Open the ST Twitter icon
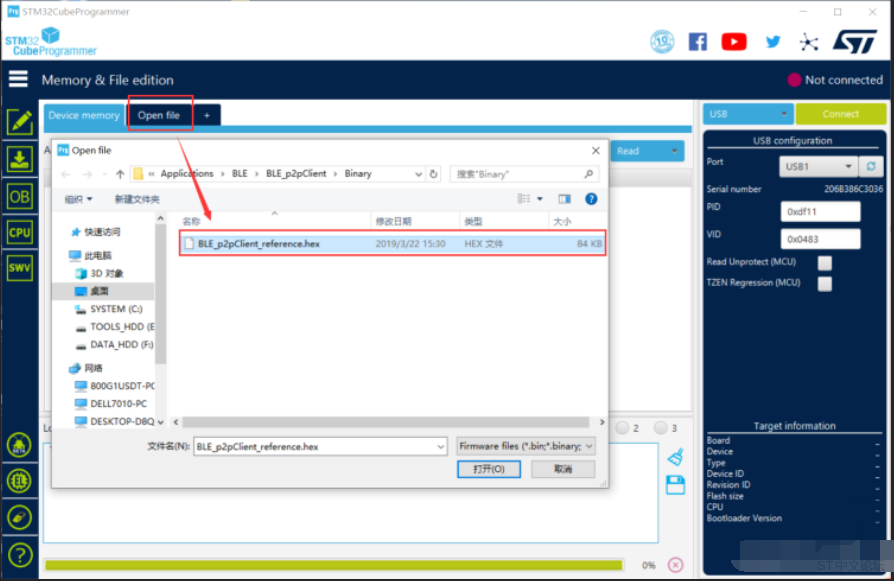Image resolution: width=894 pixels, height=581 pixels. click(x=773, y=42)
